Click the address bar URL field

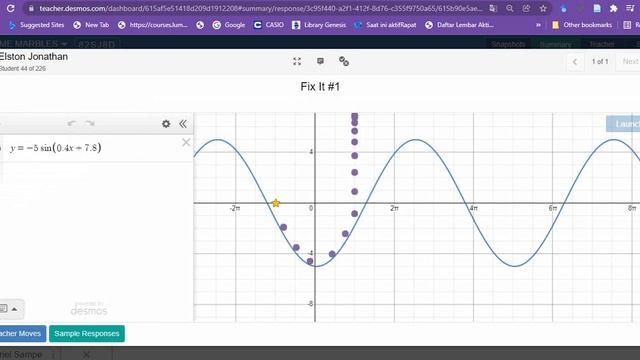point(261,8)
